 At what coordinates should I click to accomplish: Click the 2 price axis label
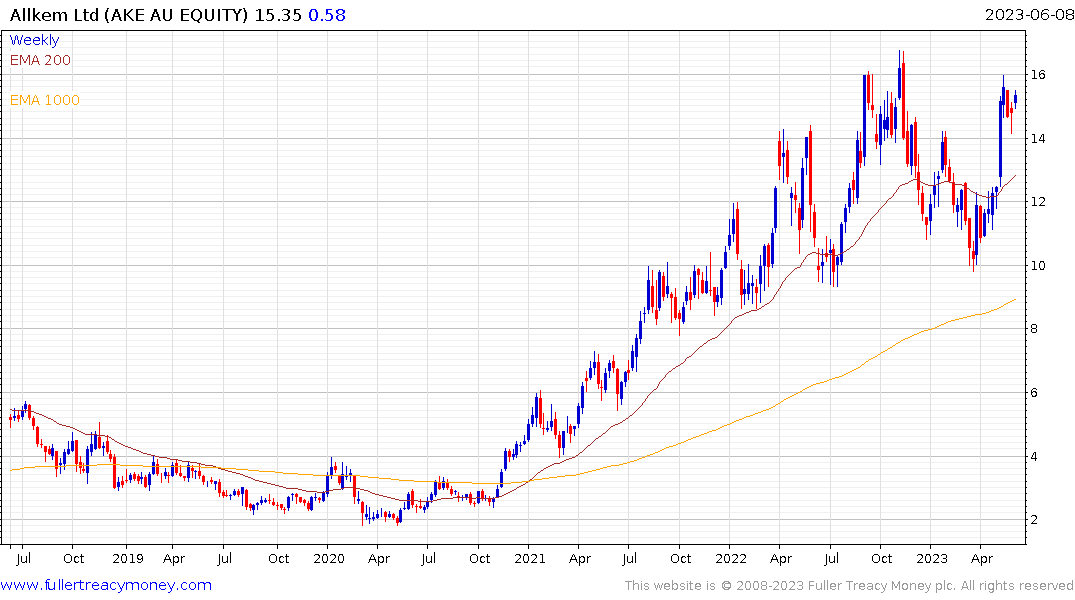1035,520
